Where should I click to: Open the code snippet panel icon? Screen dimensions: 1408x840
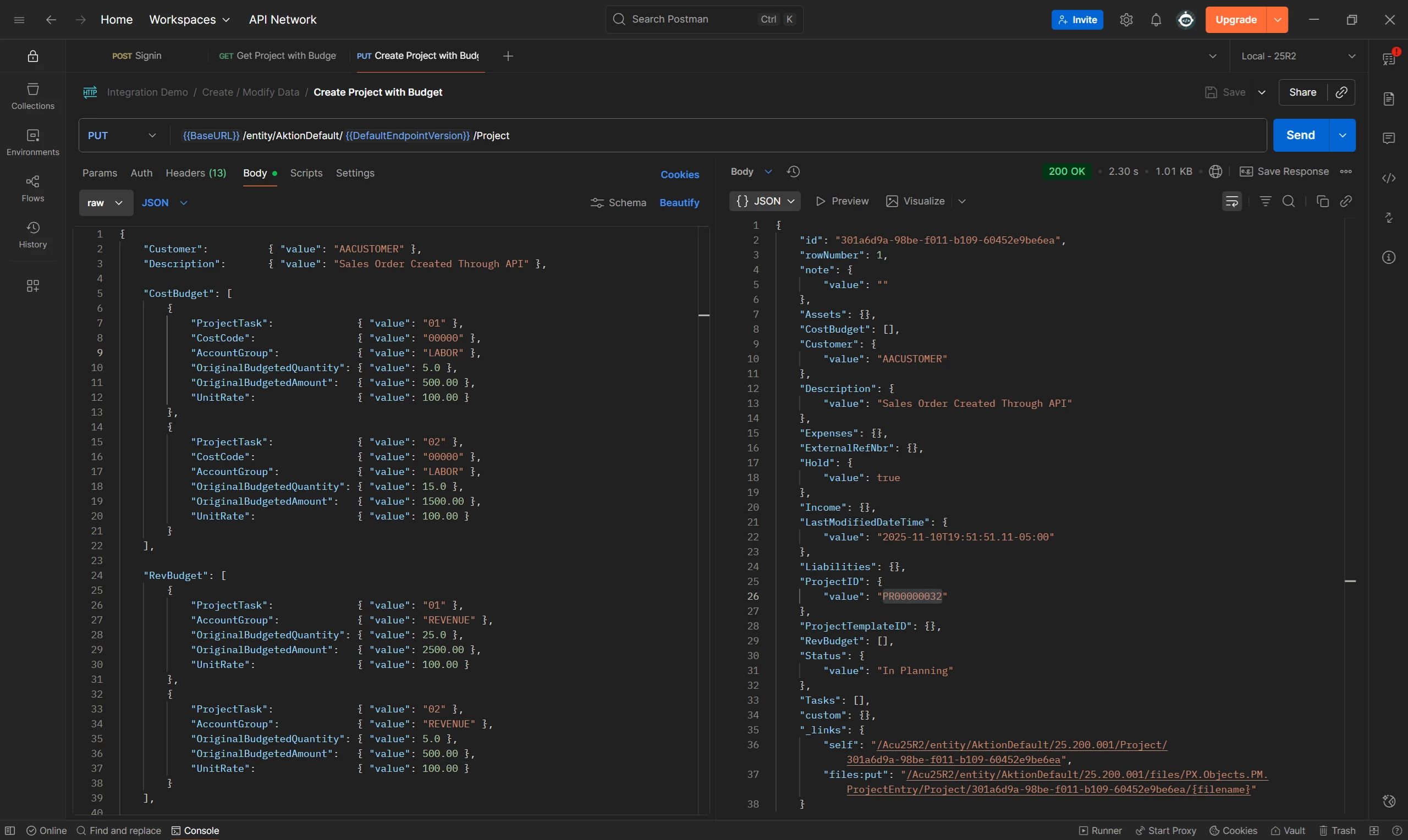pos(1389,178)
